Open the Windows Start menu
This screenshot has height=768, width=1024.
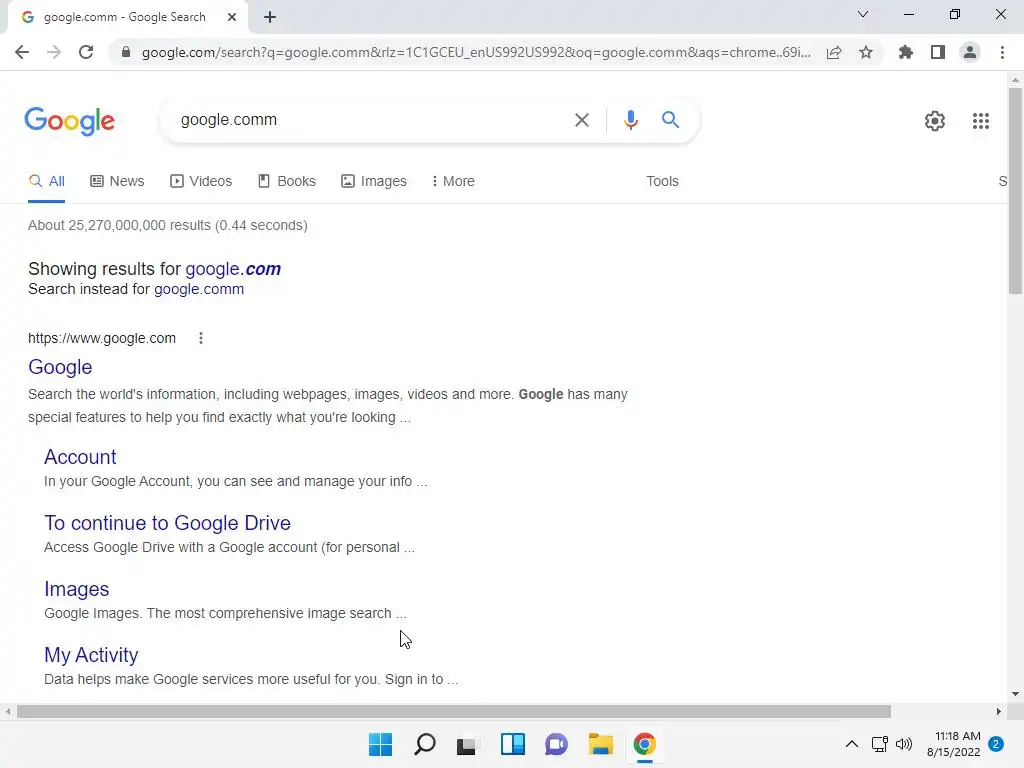point(380,744)
